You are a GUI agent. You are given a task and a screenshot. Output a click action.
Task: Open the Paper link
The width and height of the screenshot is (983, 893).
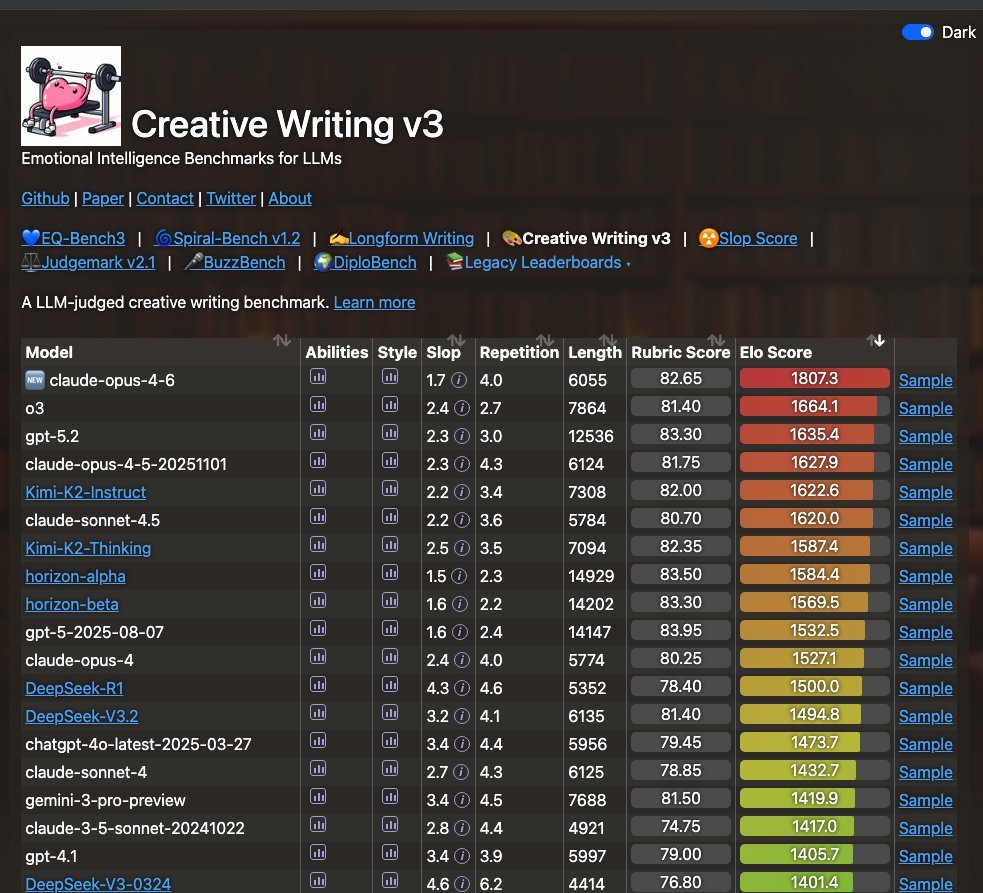[103, 198]
